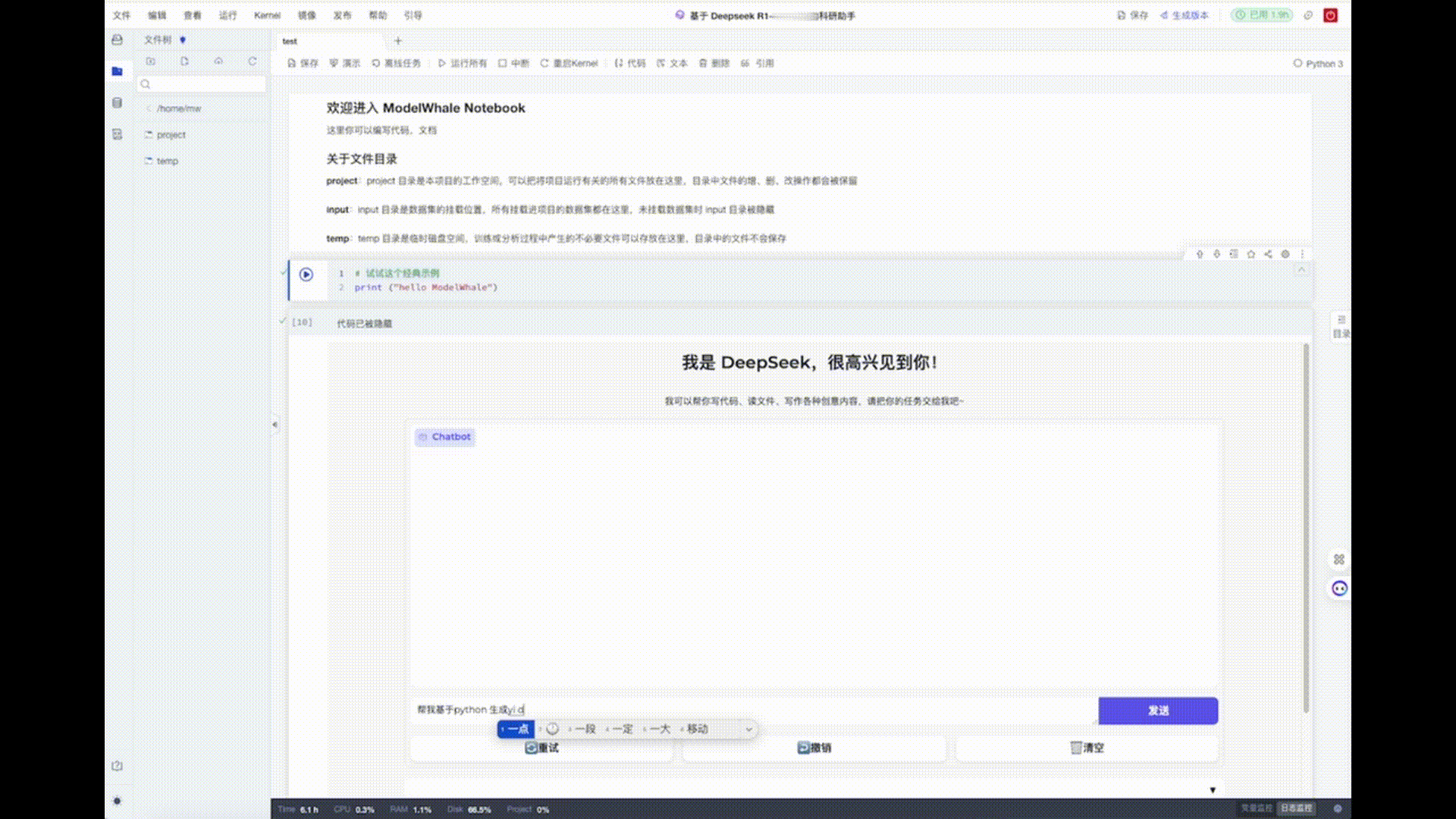This screenshot has height=819, width=1456.
Task: Click the red power shutdown icon
Action: pyautogui.click(x=1330, y=15)
